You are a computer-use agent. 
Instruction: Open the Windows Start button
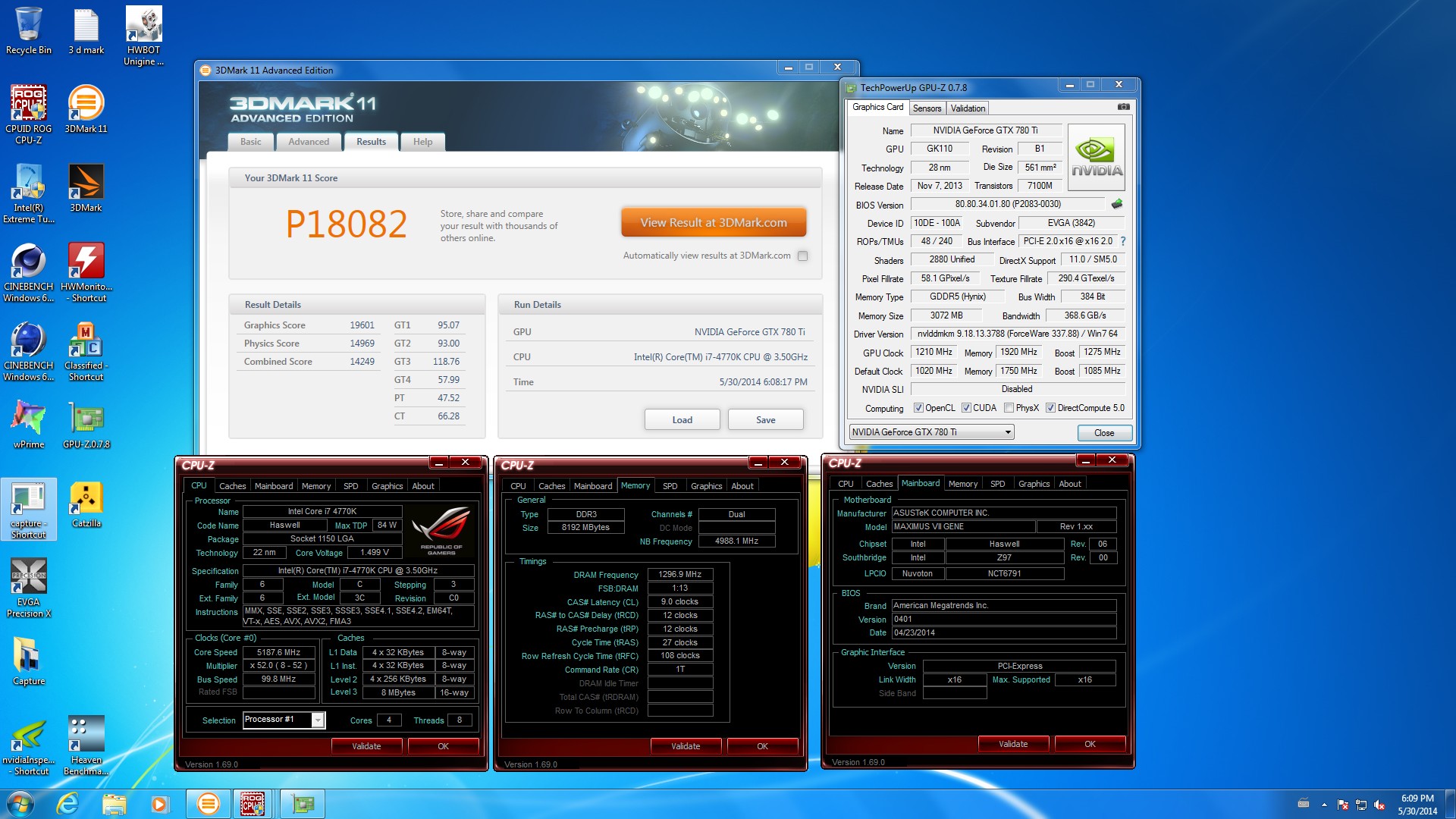click(x=20, y=804)
